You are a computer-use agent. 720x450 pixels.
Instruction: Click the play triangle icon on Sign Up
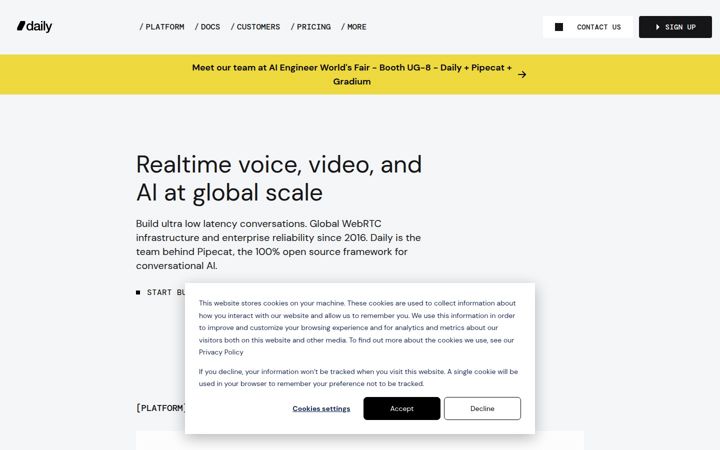point(658,27)
